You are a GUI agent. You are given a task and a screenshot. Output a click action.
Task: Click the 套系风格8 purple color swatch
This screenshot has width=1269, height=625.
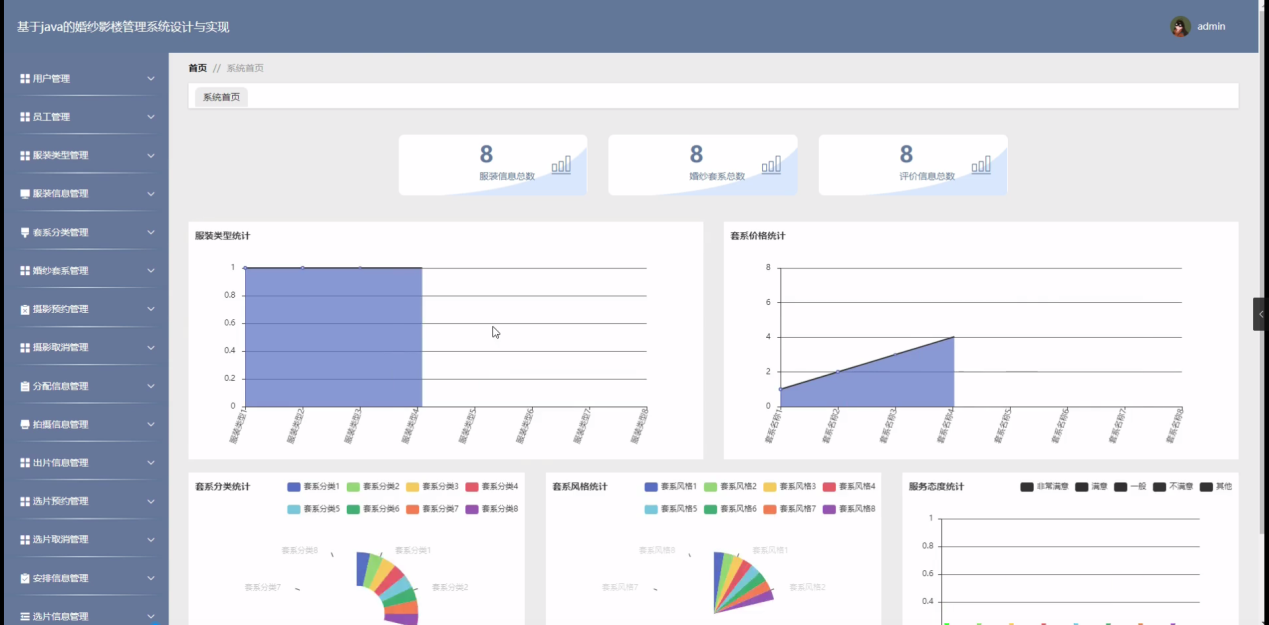point(831,508)
